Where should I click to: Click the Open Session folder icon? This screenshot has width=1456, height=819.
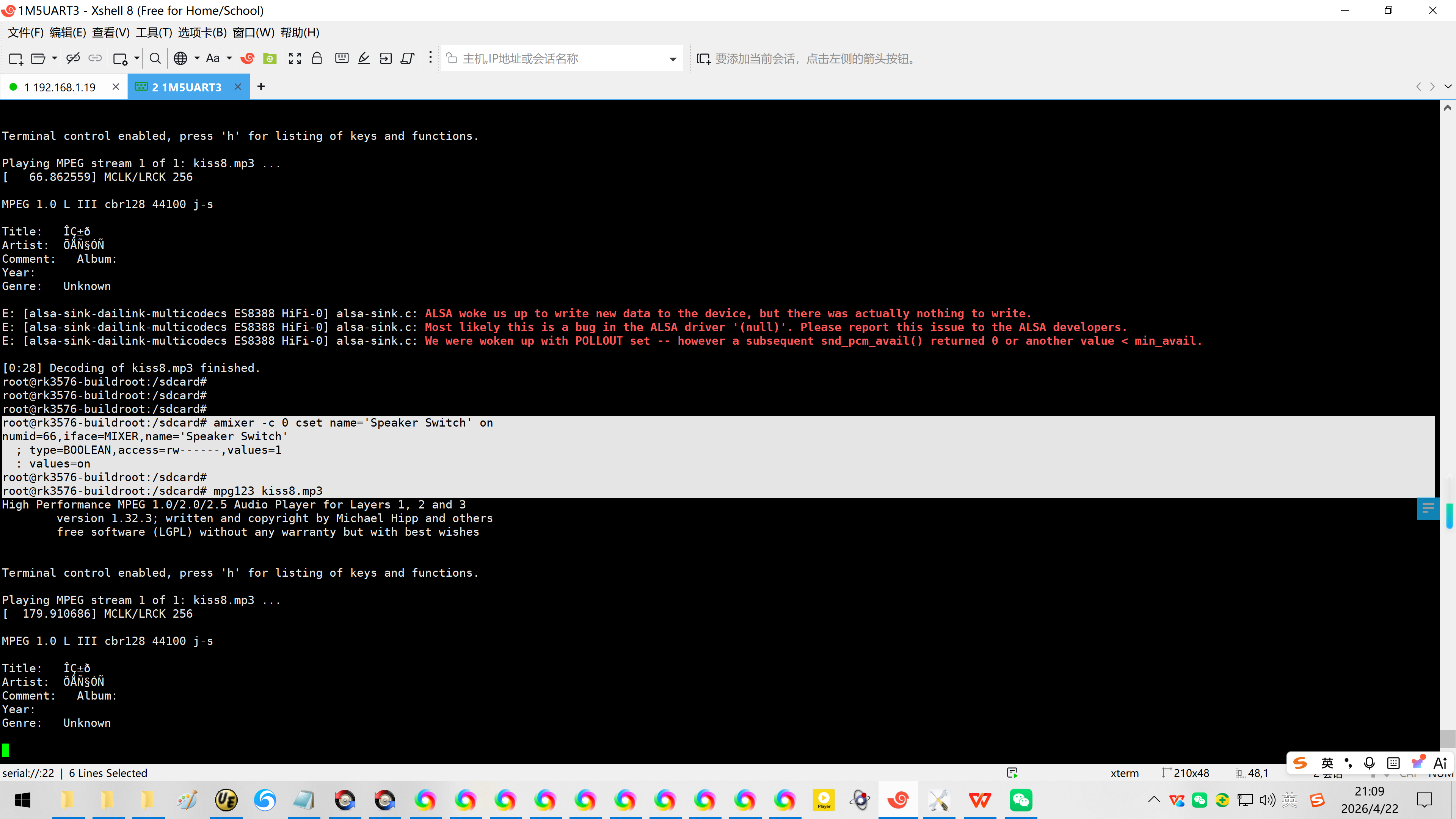(38, 58)
